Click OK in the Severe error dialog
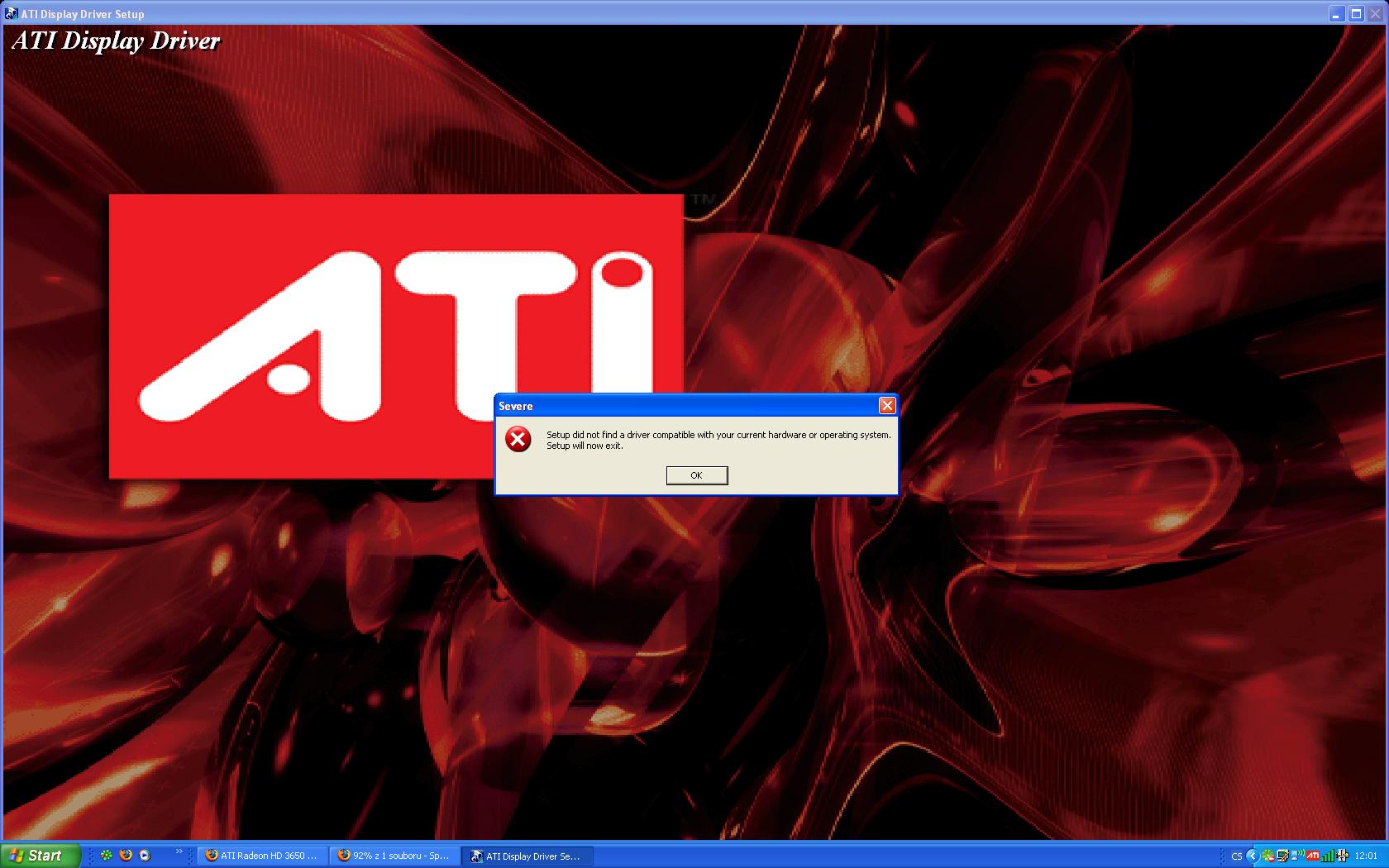This screenshot has height=868, width=1389. coord(697,475)
